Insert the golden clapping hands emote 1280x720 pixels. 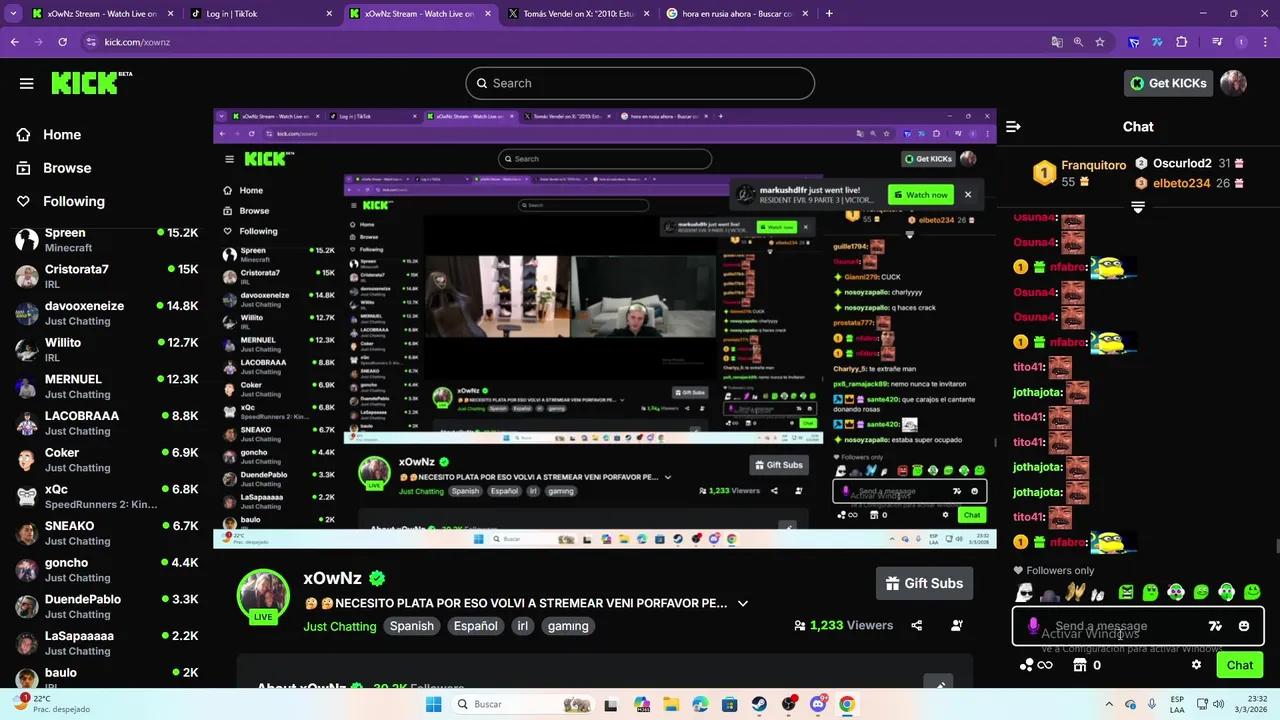point(1075,593)
